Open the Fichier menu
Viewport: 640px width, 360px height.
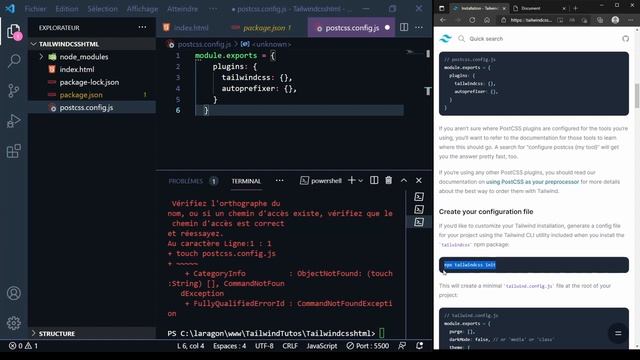pos(35,9)
